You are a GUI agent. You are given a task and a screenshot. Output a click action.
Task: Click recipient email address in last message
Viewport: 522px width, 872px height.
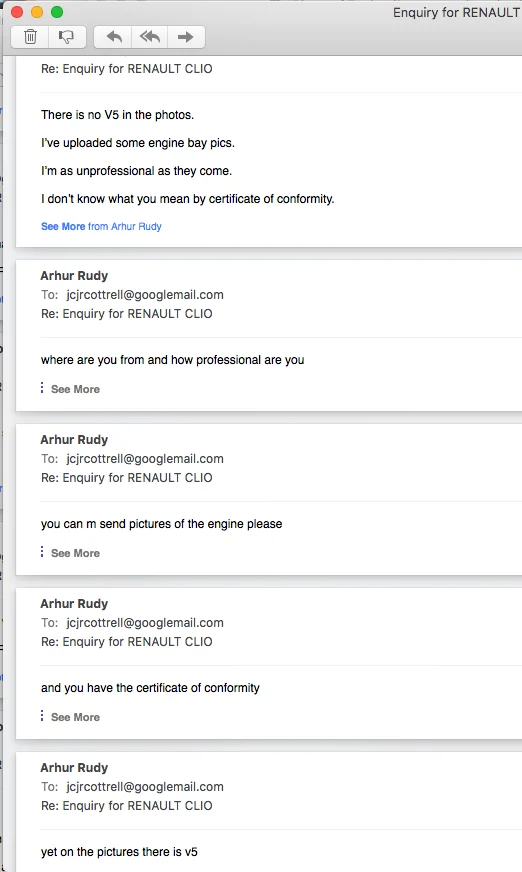point(145,787)
